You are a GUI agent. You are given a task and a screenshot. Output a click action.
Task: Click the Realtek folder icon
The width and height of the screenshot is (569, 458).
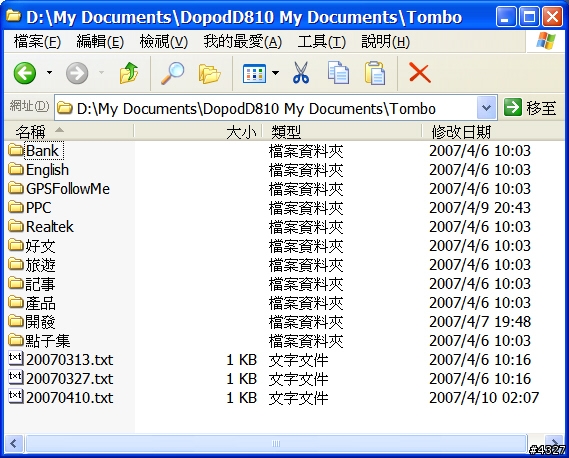tap(16, 226)
